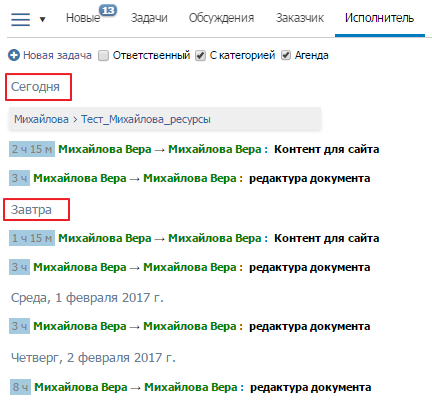Click the 1 ч 15 м badge under Завтра
This screenshot has height=404, width=432.
[32, 238]
